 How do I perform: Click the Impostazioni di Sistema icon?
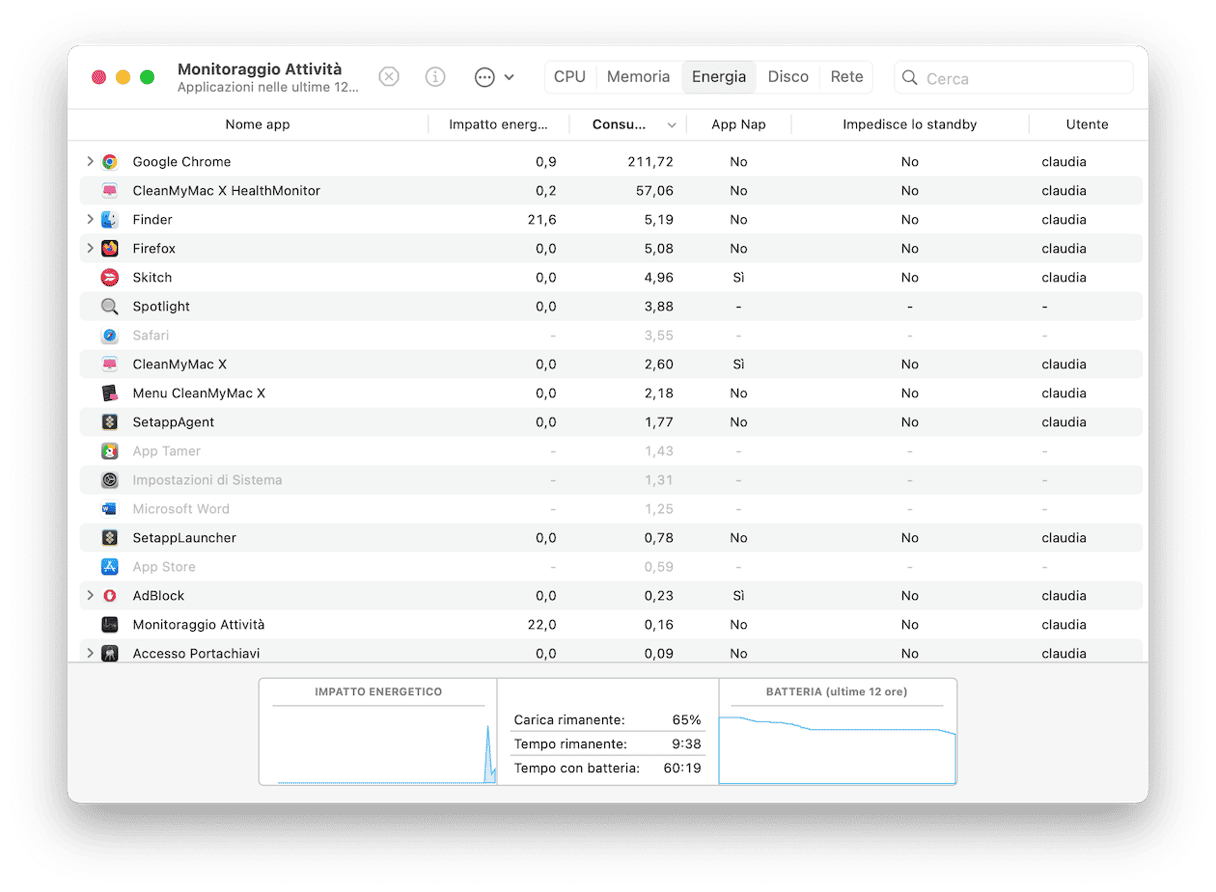[x=110, y=481]
